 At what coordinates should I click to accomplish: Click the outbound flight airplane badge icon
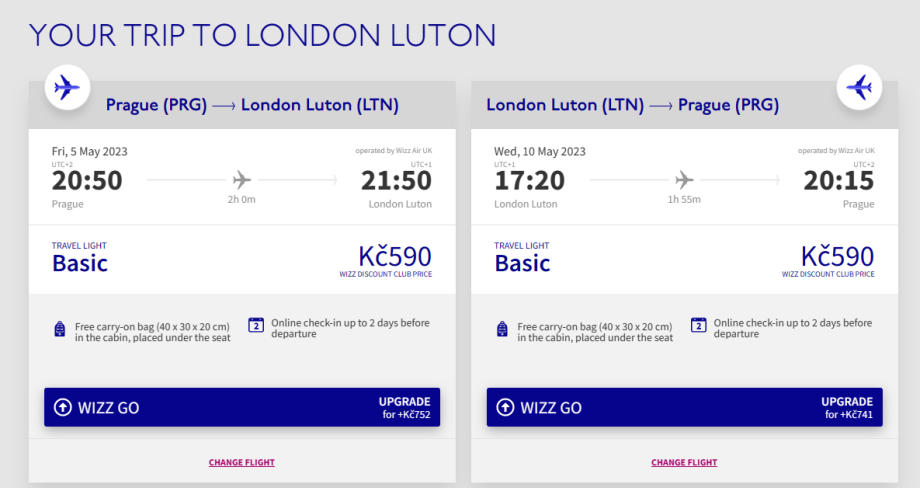click(x=67, y=88)
